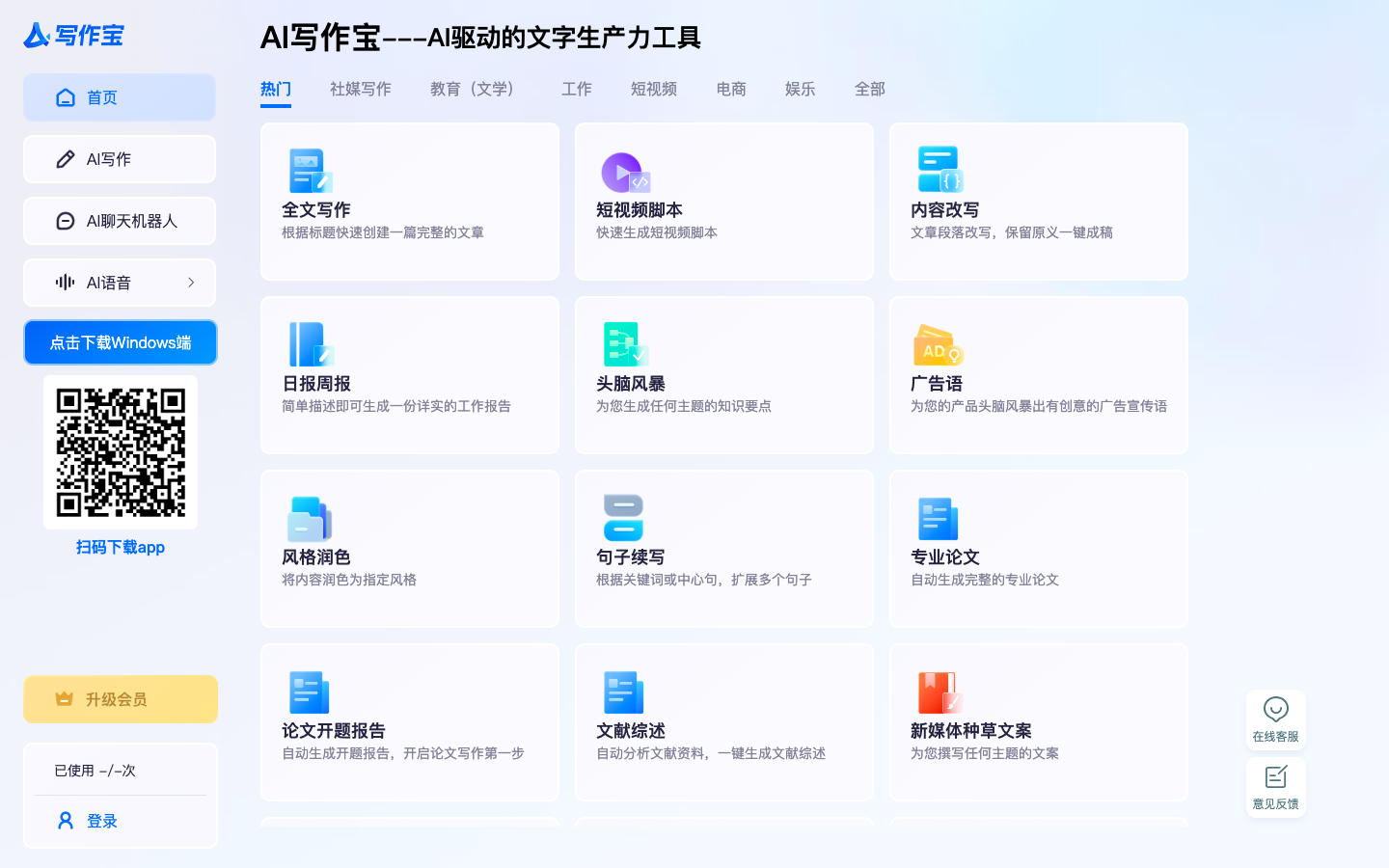Viewport: 1389px width, 868px height.
Task: Click description 文章段落改写，保留原义一键成稿
Action: pyautogui.click(x=1012, y=232)
